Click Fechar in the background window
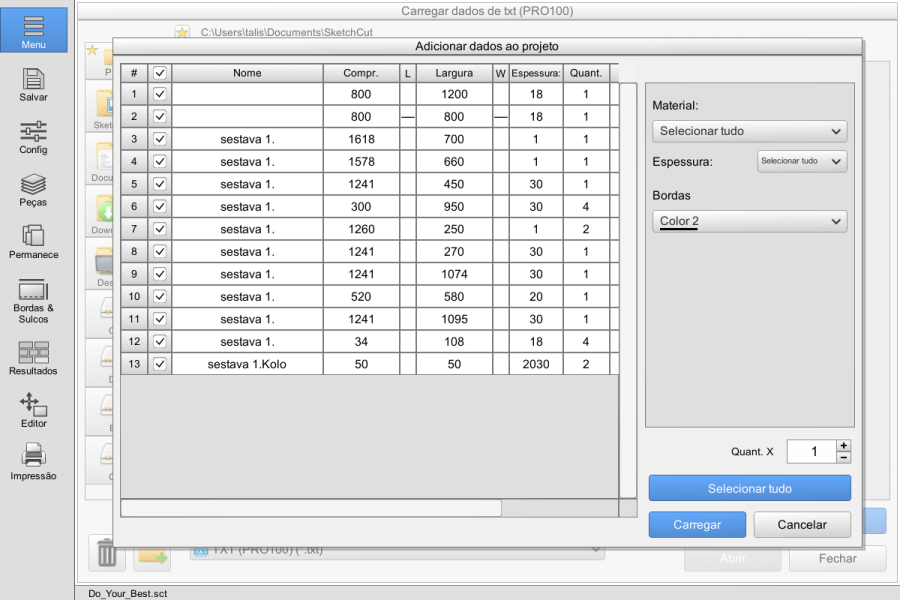This screenshot has width=900, height=600. [837, 559]
